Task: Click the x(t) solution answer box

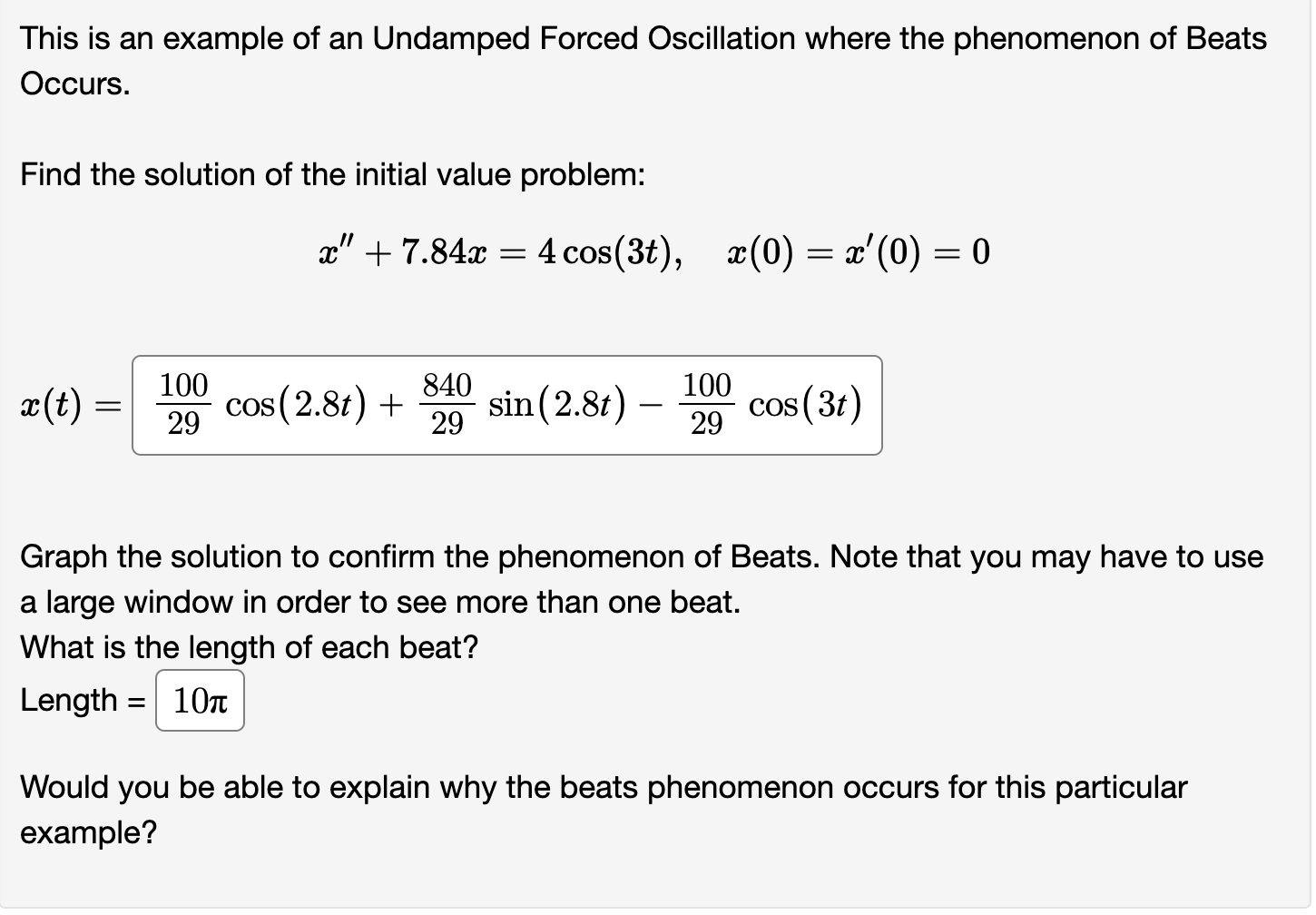Action: (x=508, y=405)
